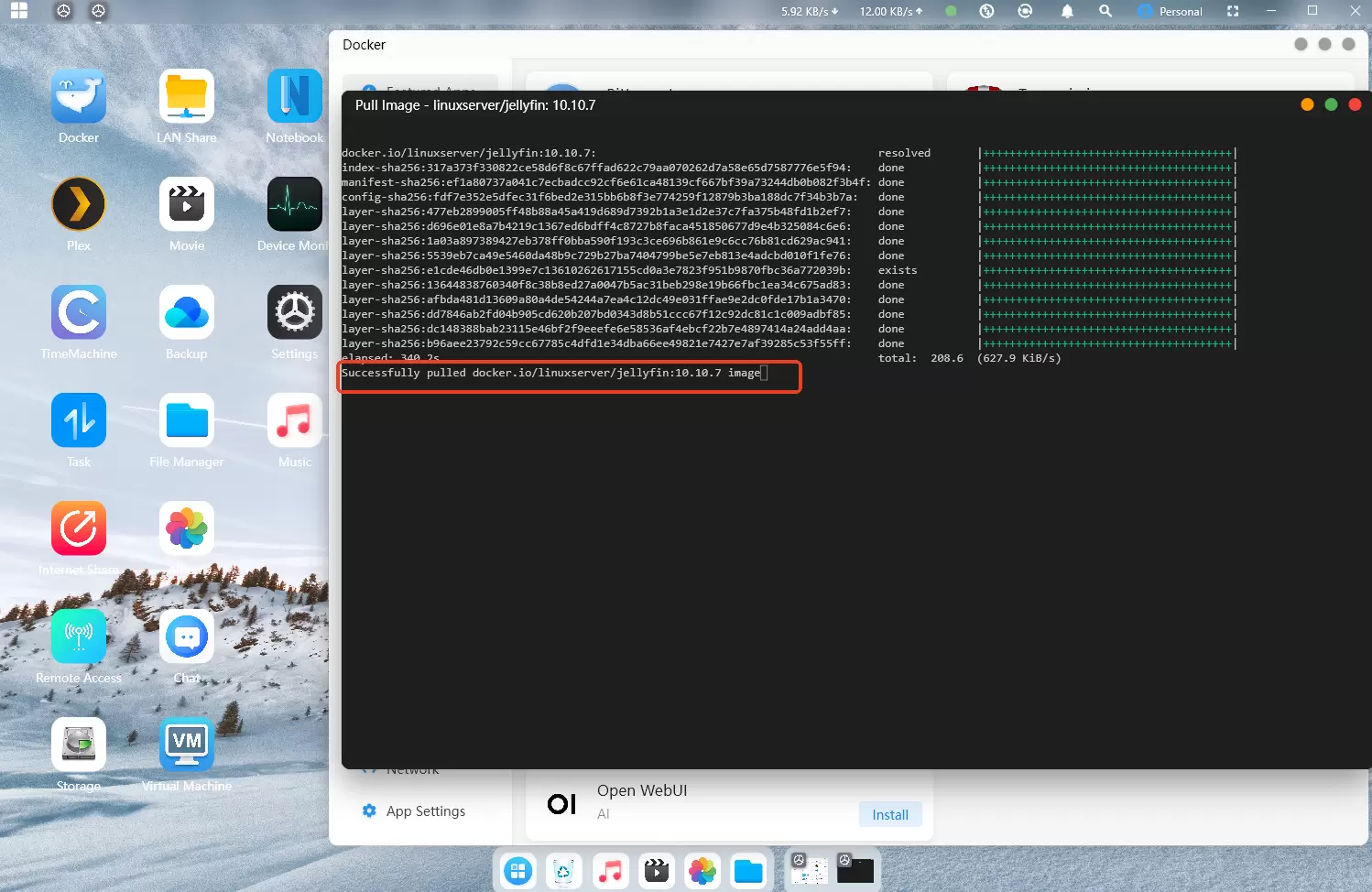Launch the Music desktop app
This screenshot has width=1372, height=892.
(x=295, y=420)
